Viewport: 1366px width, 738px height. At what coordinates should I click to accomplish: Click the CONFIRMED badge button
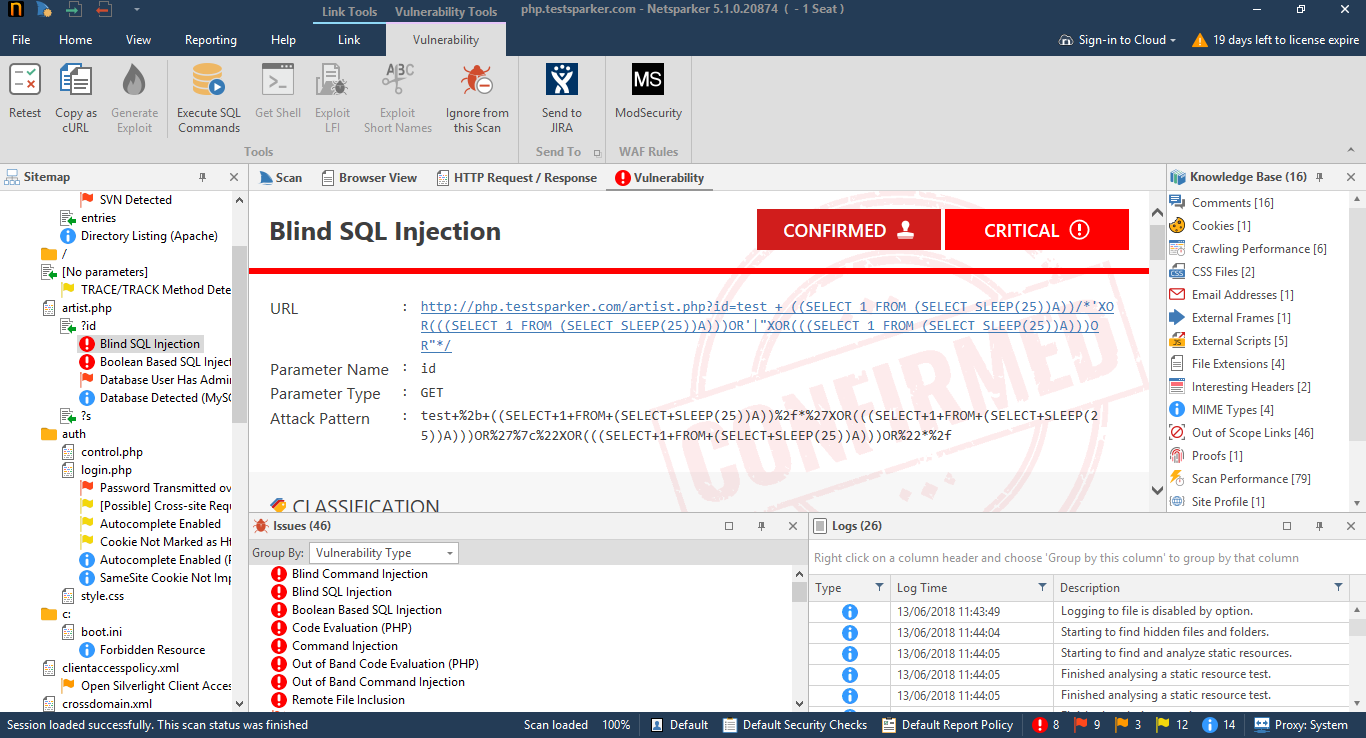[x=848, y=230]
